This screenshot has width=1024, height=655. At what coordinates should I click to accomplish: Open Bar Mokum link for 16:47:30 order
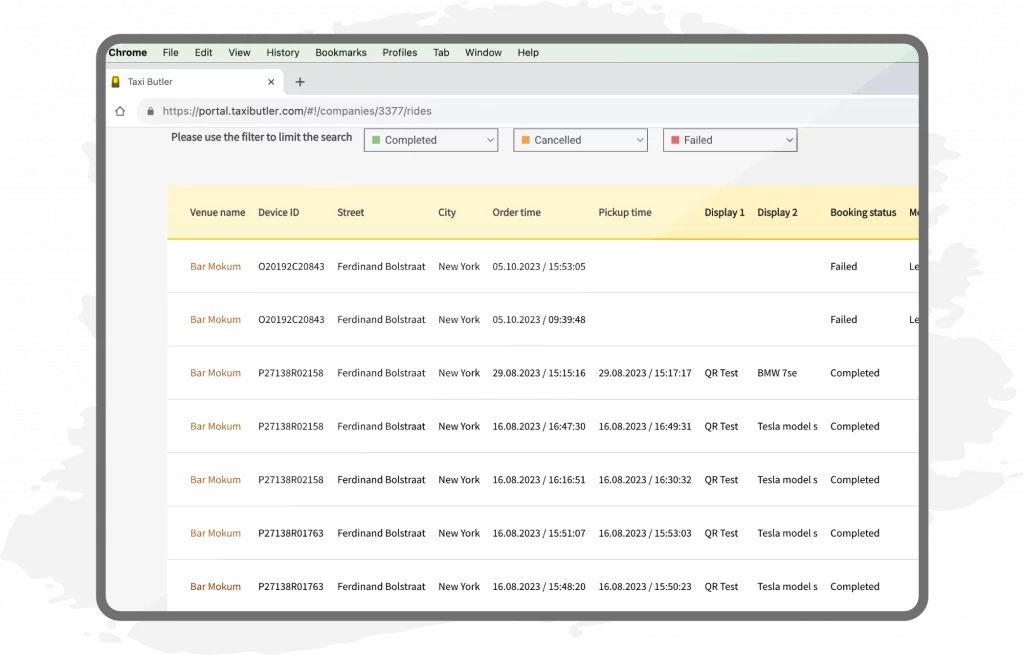216,426
